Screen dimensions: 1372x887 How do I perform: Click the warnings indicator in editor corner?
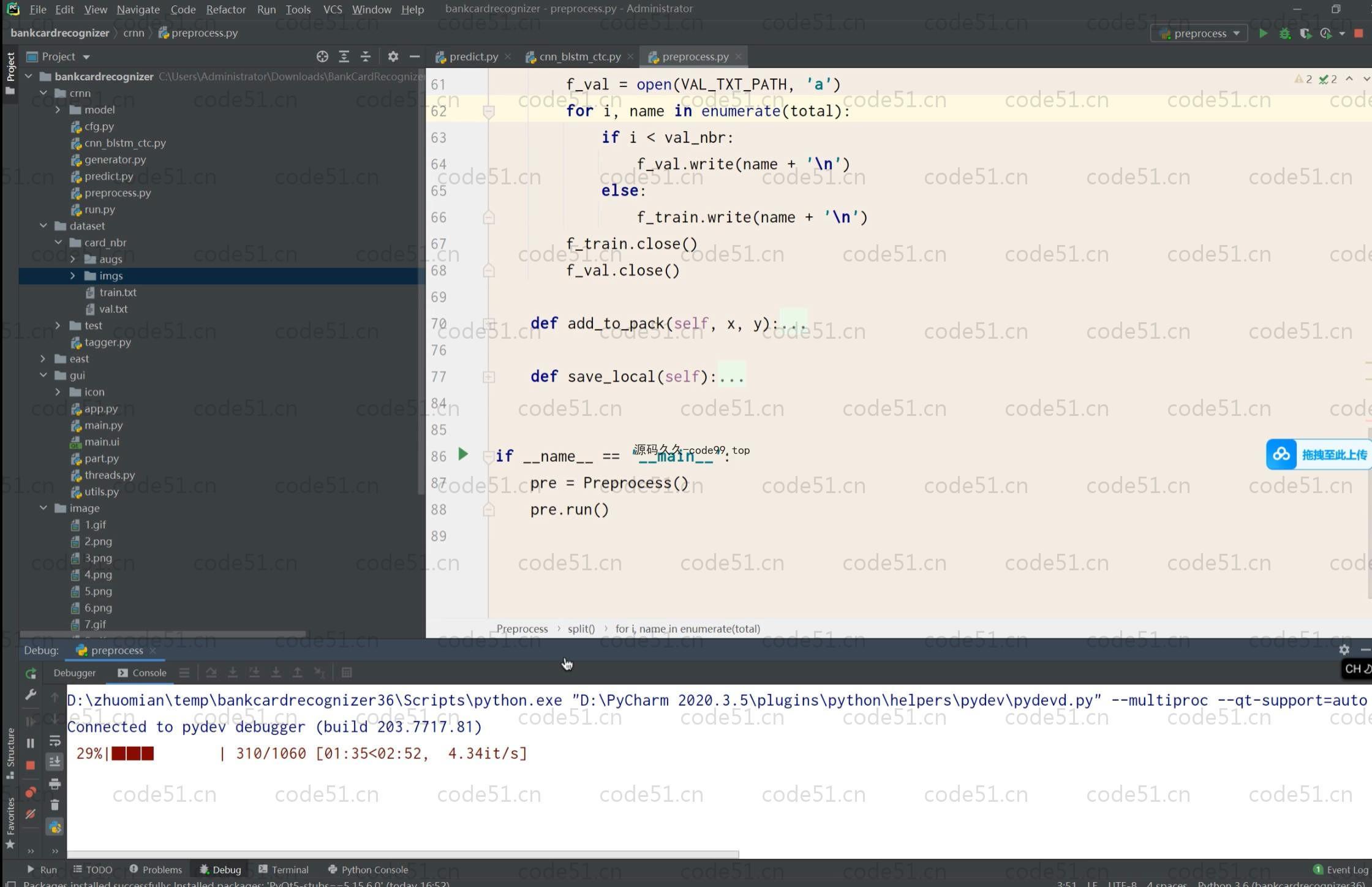(x=1303, y=79)
